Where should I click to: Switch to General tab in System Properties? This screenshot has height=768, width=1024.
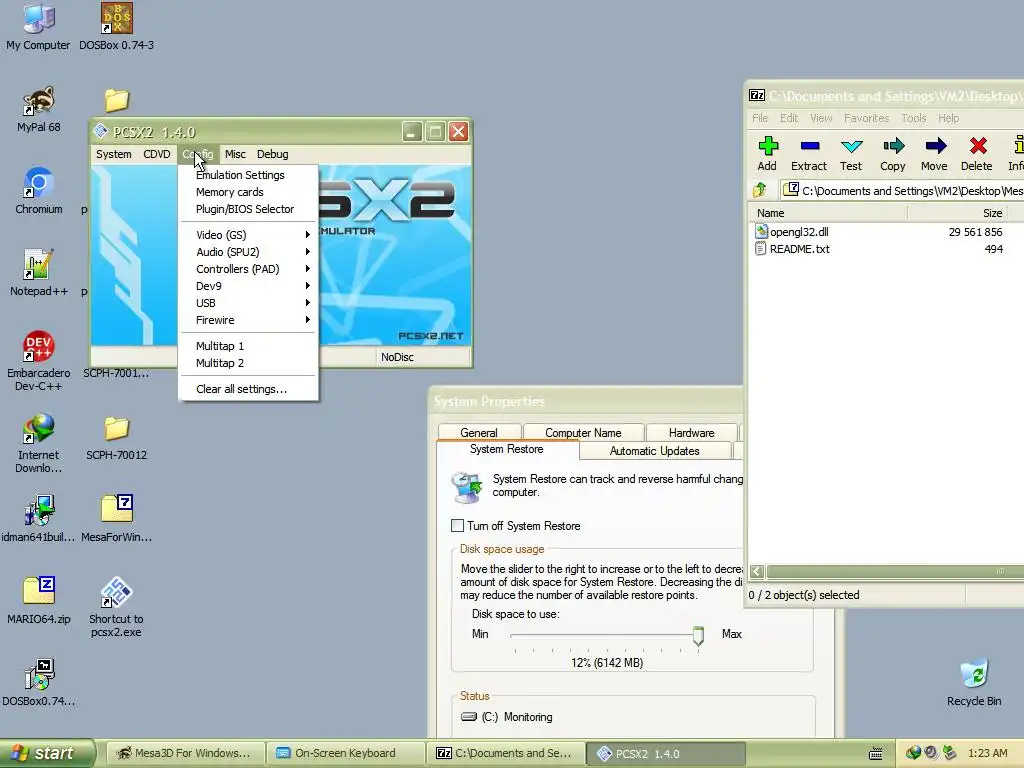click(479, 432)
